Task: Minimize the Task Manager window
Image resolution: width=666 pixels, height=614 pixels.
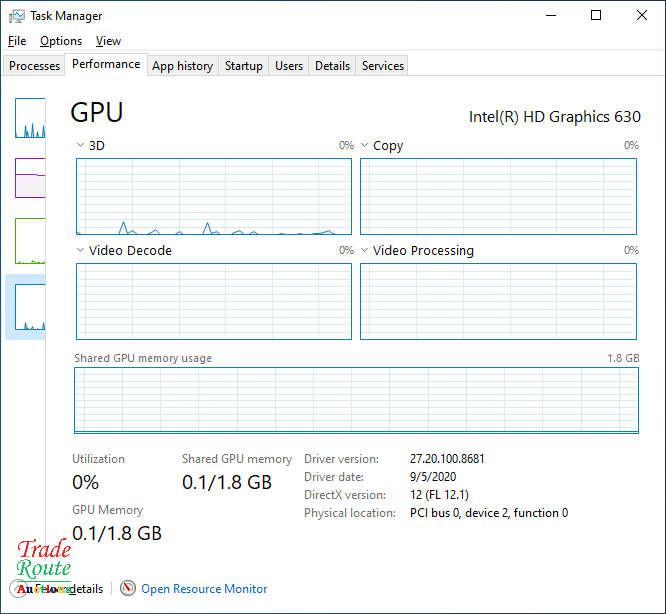Action: pyautogui.click(x=551, y=16)
